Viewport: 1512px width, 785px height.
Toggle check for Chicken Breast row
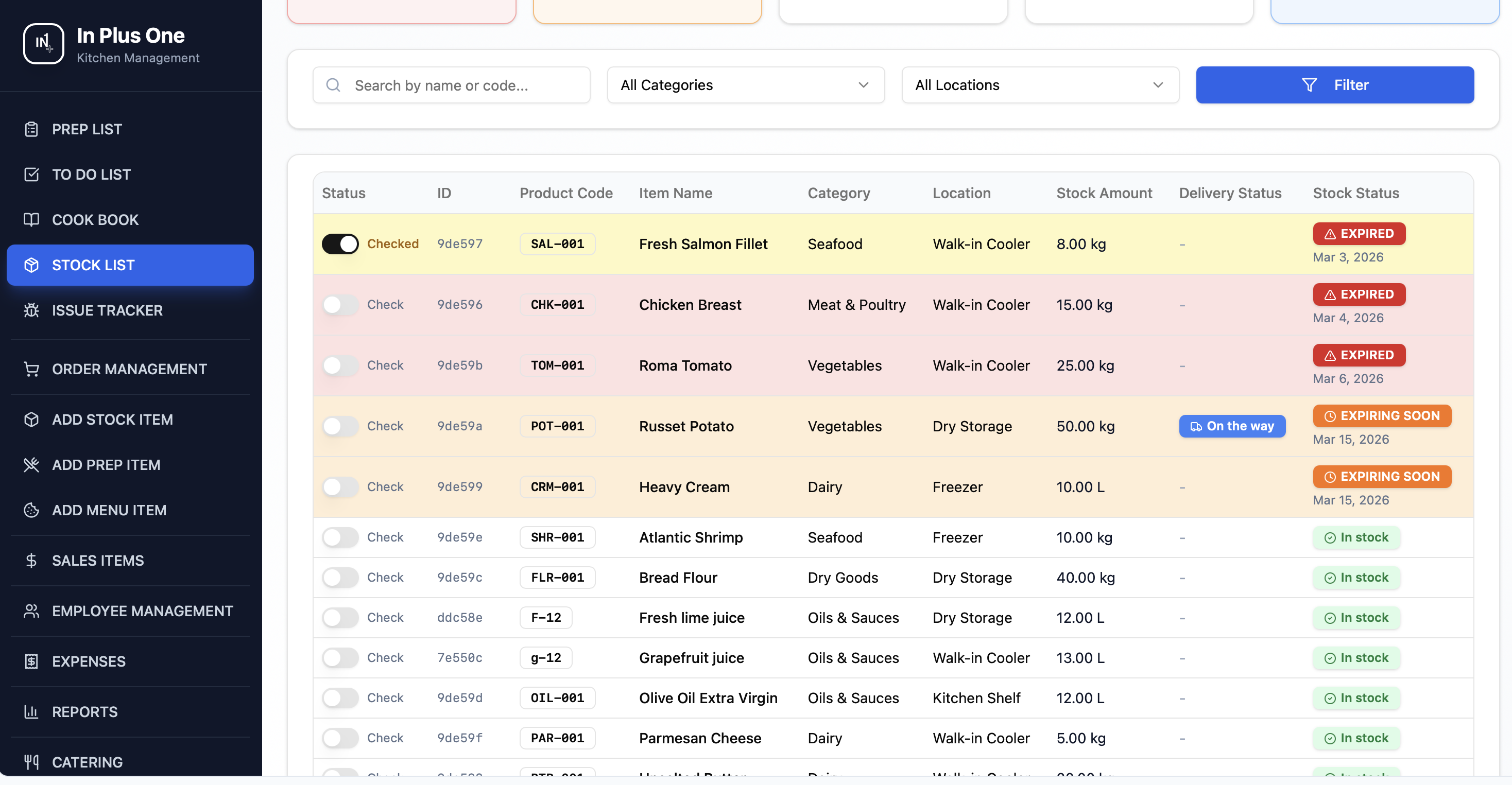340,305
